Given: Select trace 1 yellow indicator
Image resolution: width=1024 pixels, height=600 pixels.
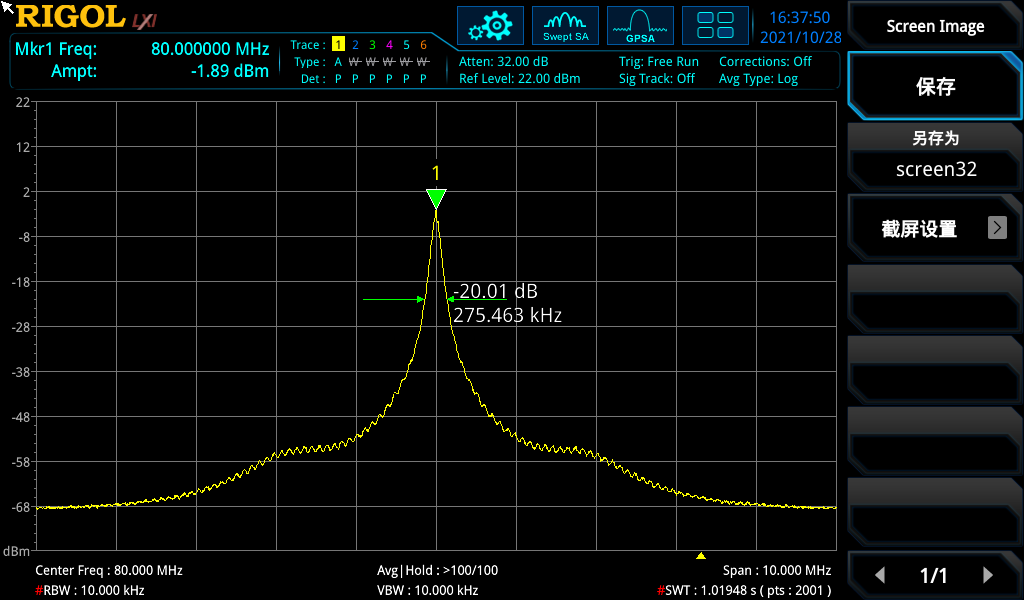Looking at the screenshot, I should pos(338,45).
